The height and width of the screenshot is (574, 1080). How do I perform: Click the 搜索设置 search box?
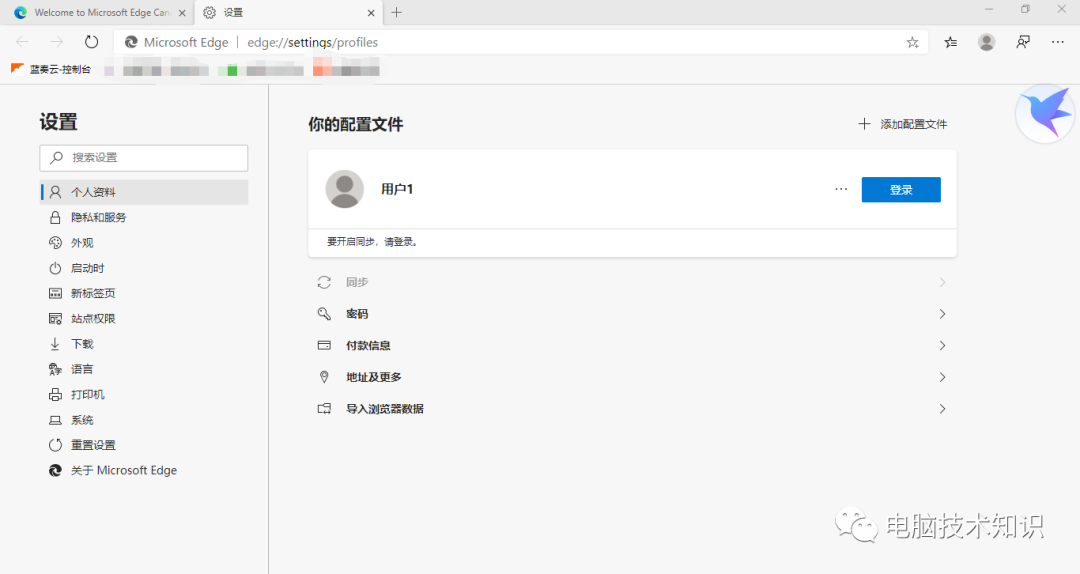[143, 158]
